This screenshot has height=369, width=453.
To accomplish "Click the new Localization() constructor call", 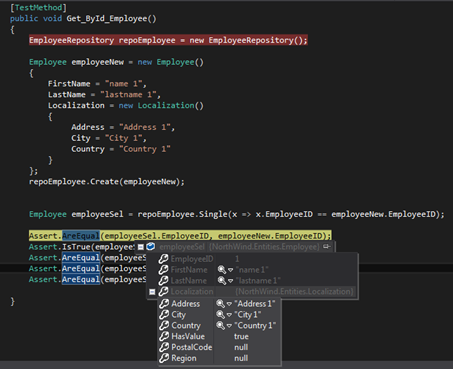I will 161,106.
